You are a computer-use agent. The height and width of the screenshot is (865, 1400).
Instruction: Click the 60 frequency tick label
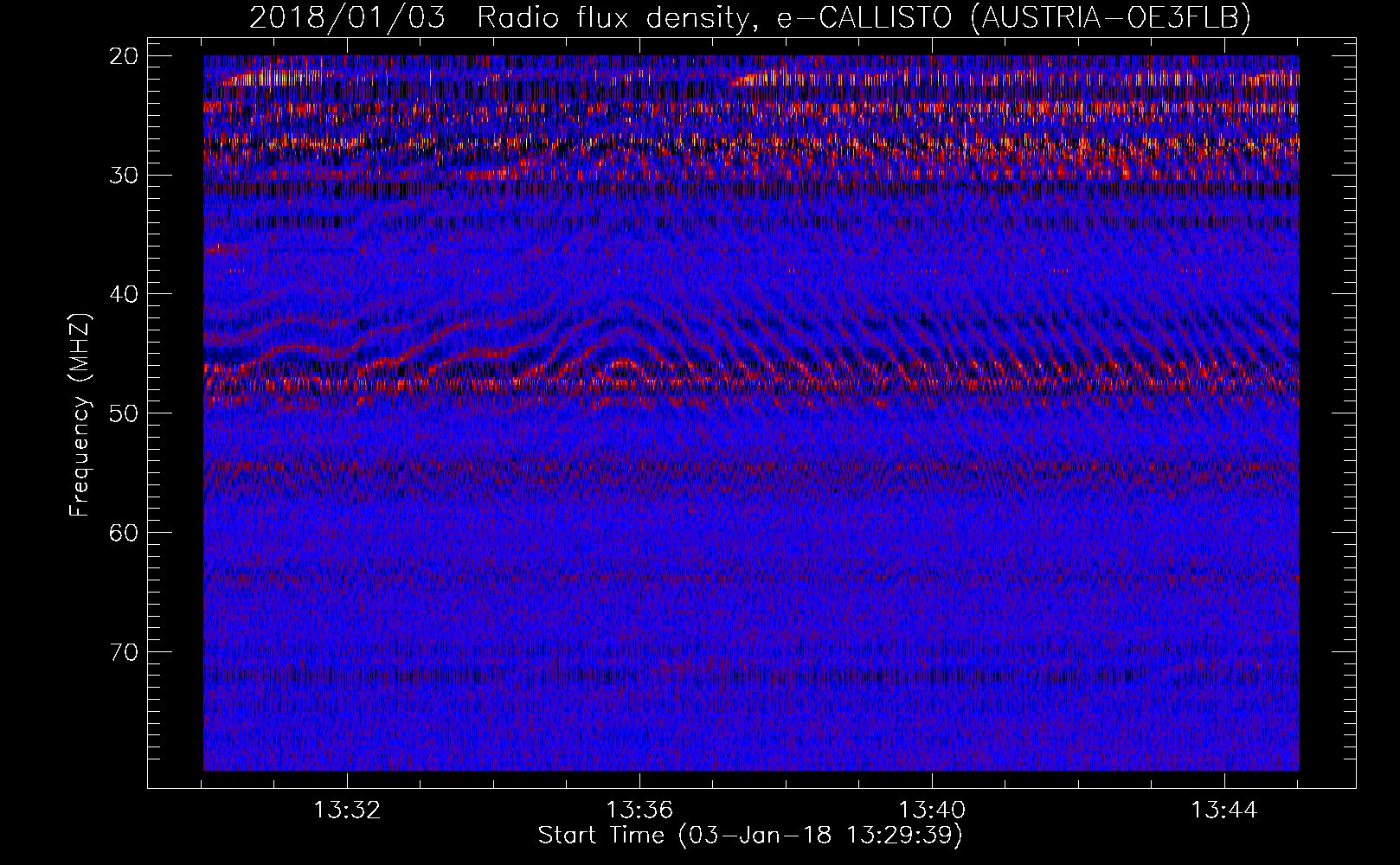125,533
